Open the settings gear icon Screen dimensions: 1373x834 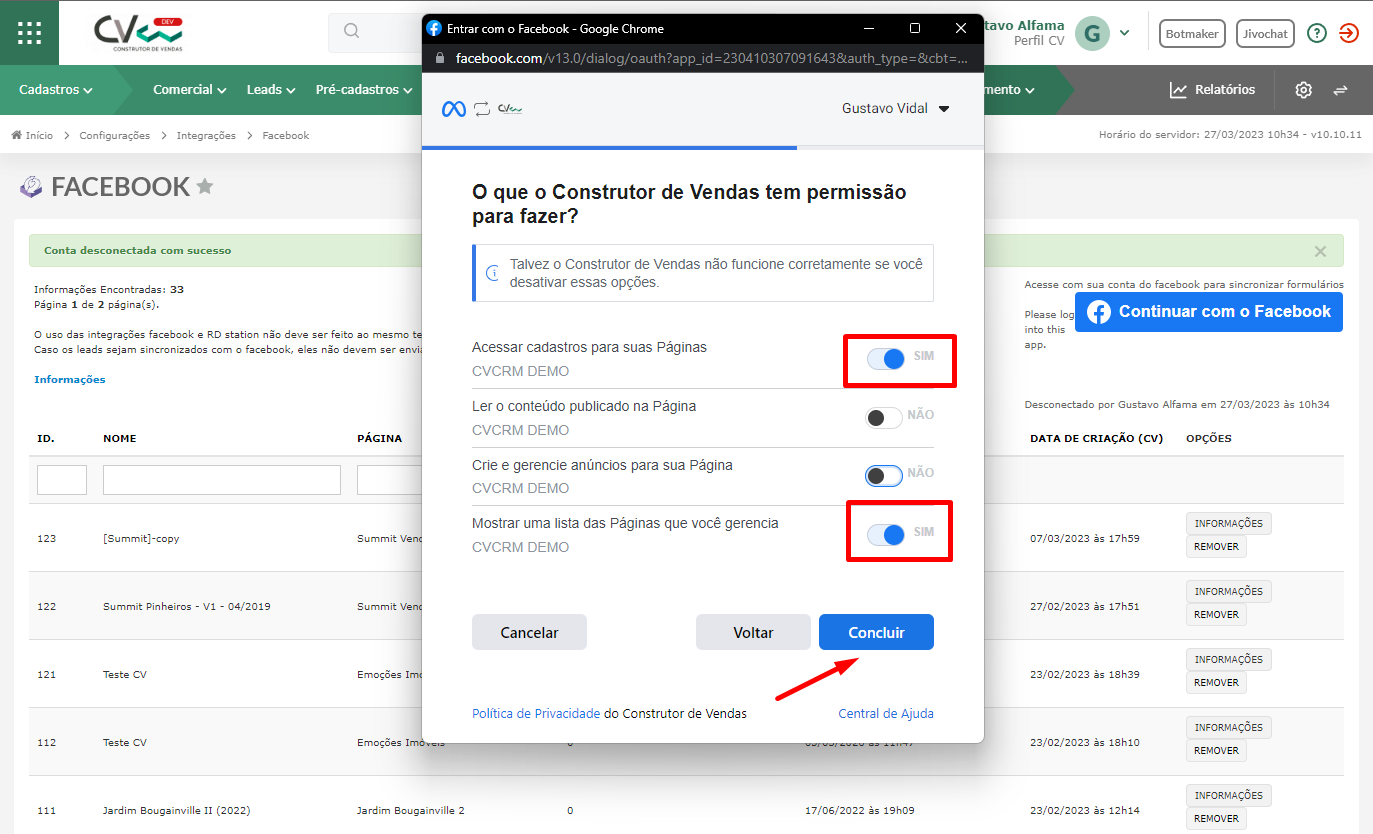click(x=1303, y=90)
